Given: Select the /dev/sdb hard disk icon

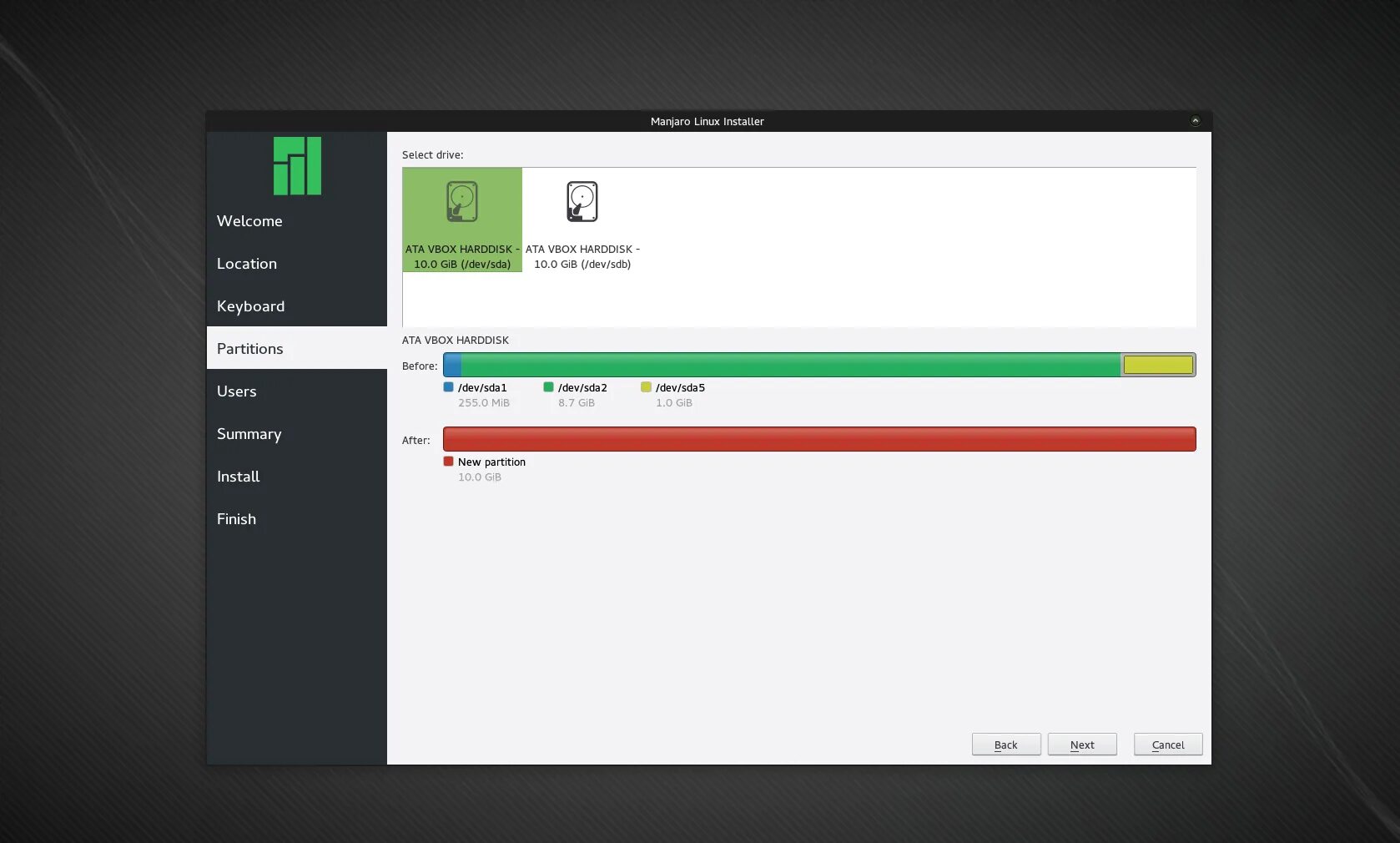Looking at the screenshot, I should pos(582,201).
